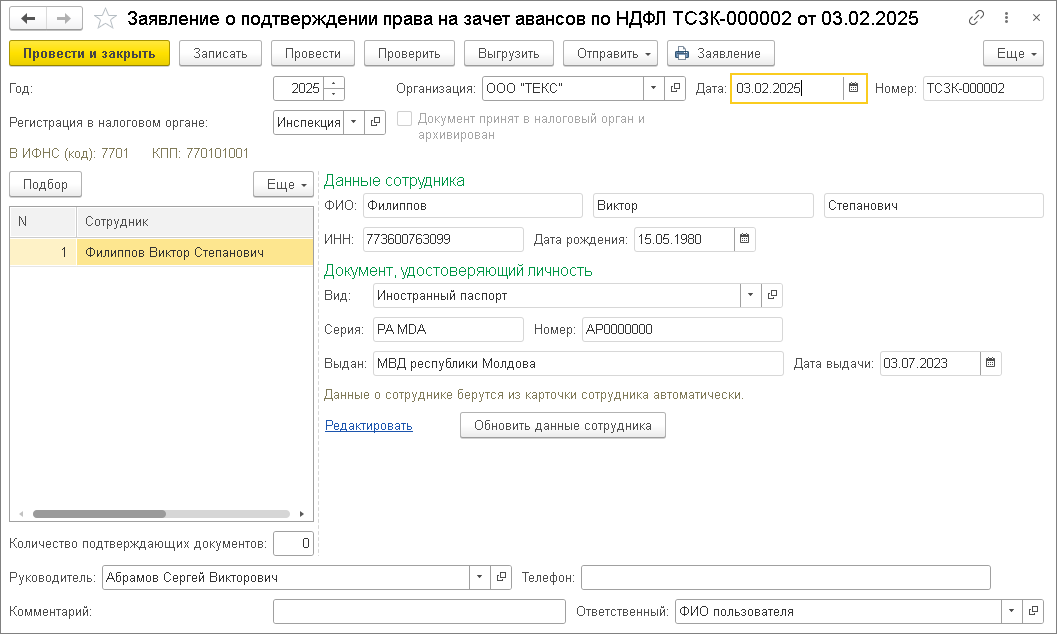
Task: Open the three-dot window options menu
Action: (1006, 18)
